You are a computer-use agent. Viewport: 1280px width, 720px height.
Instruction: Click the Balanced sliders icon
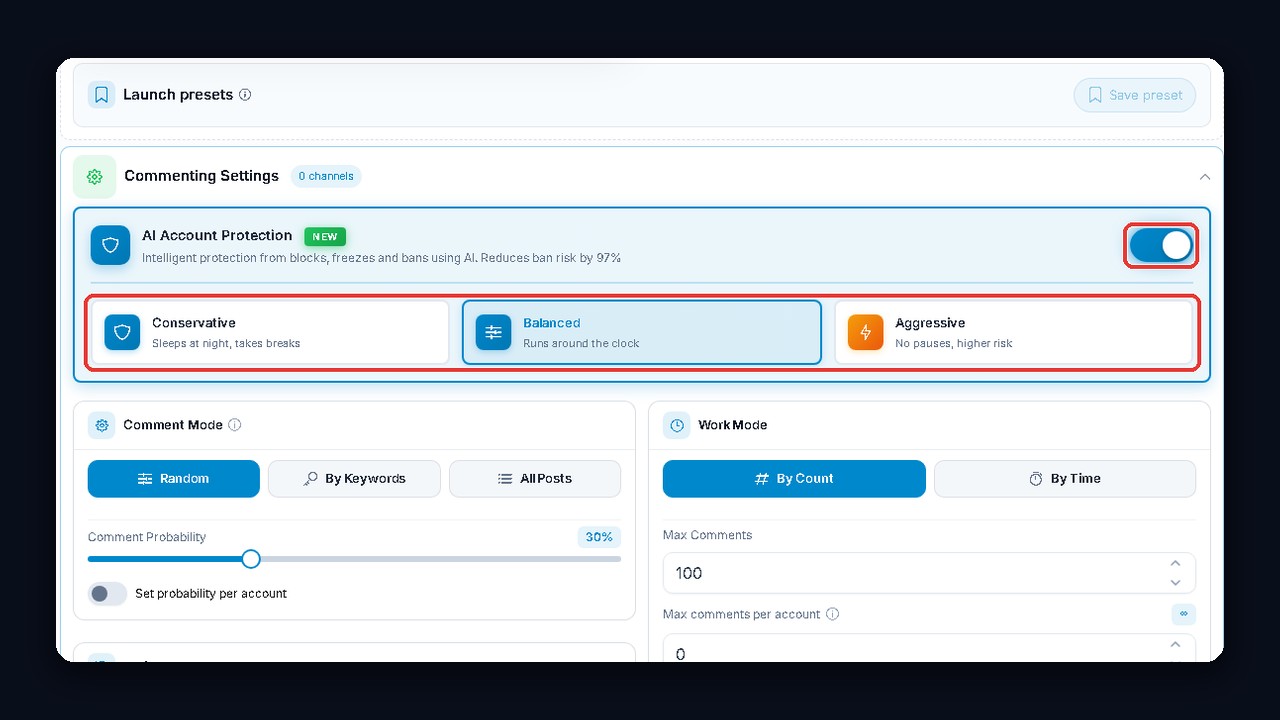493,332
